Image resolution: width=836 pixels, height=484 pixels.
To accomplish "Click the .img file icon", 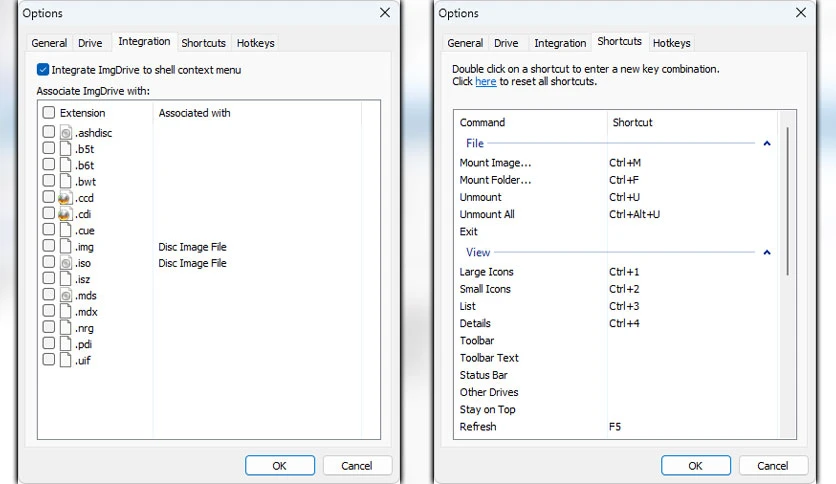I will 66,246.
